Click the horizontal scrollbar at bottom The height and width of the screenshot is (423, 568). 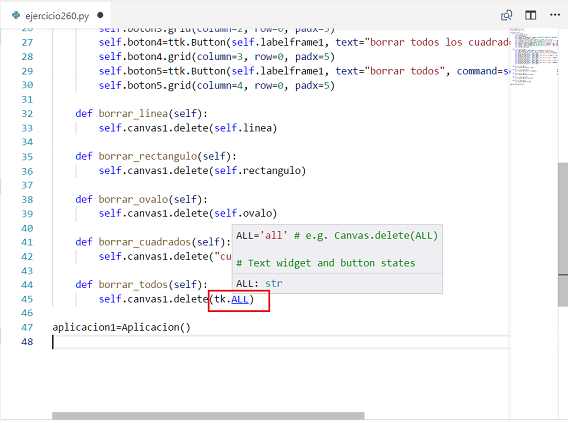pos(208,415)
